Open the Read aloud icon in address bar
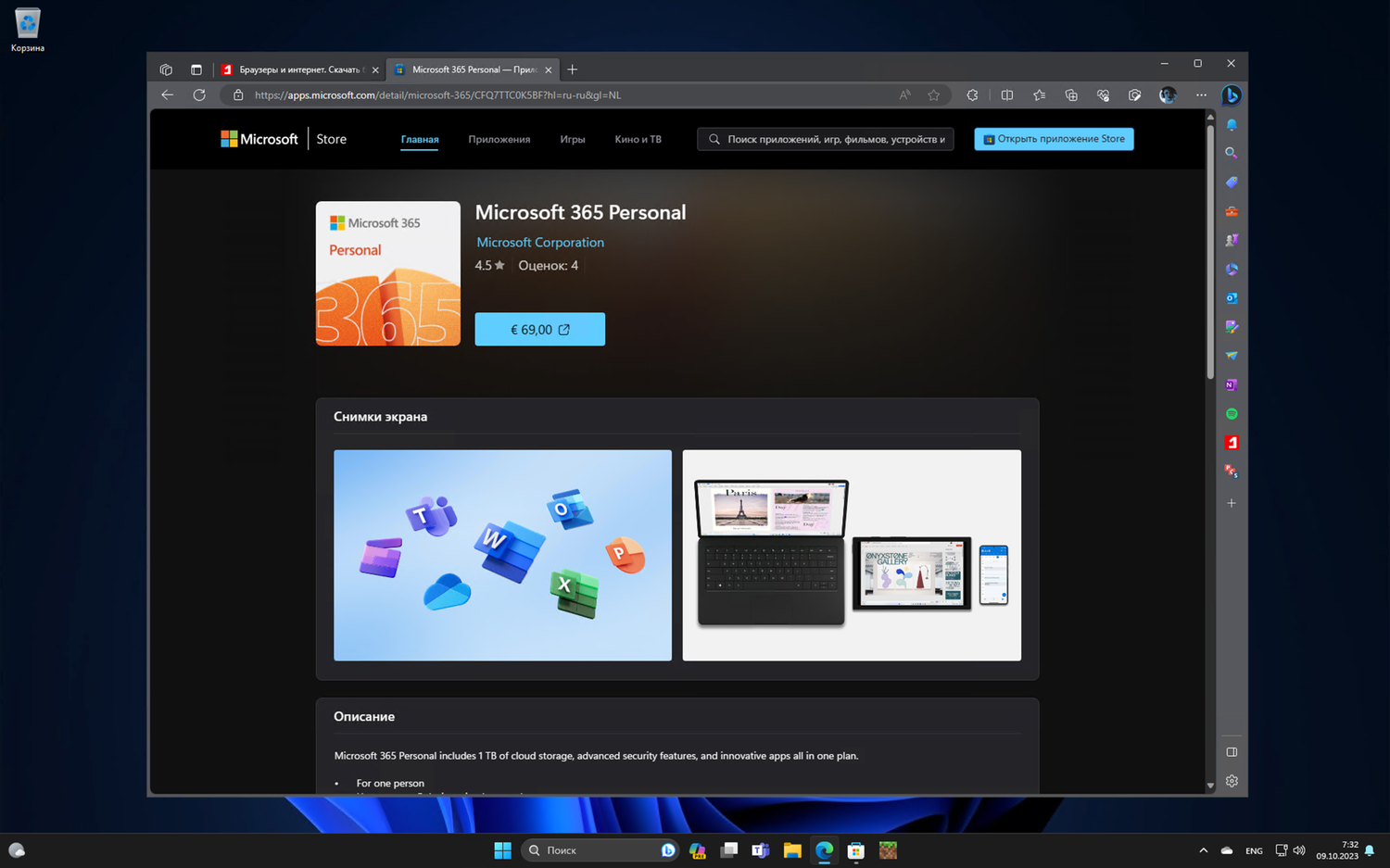The width and height of the screenshot is (1390, 868). click(904, 94)
